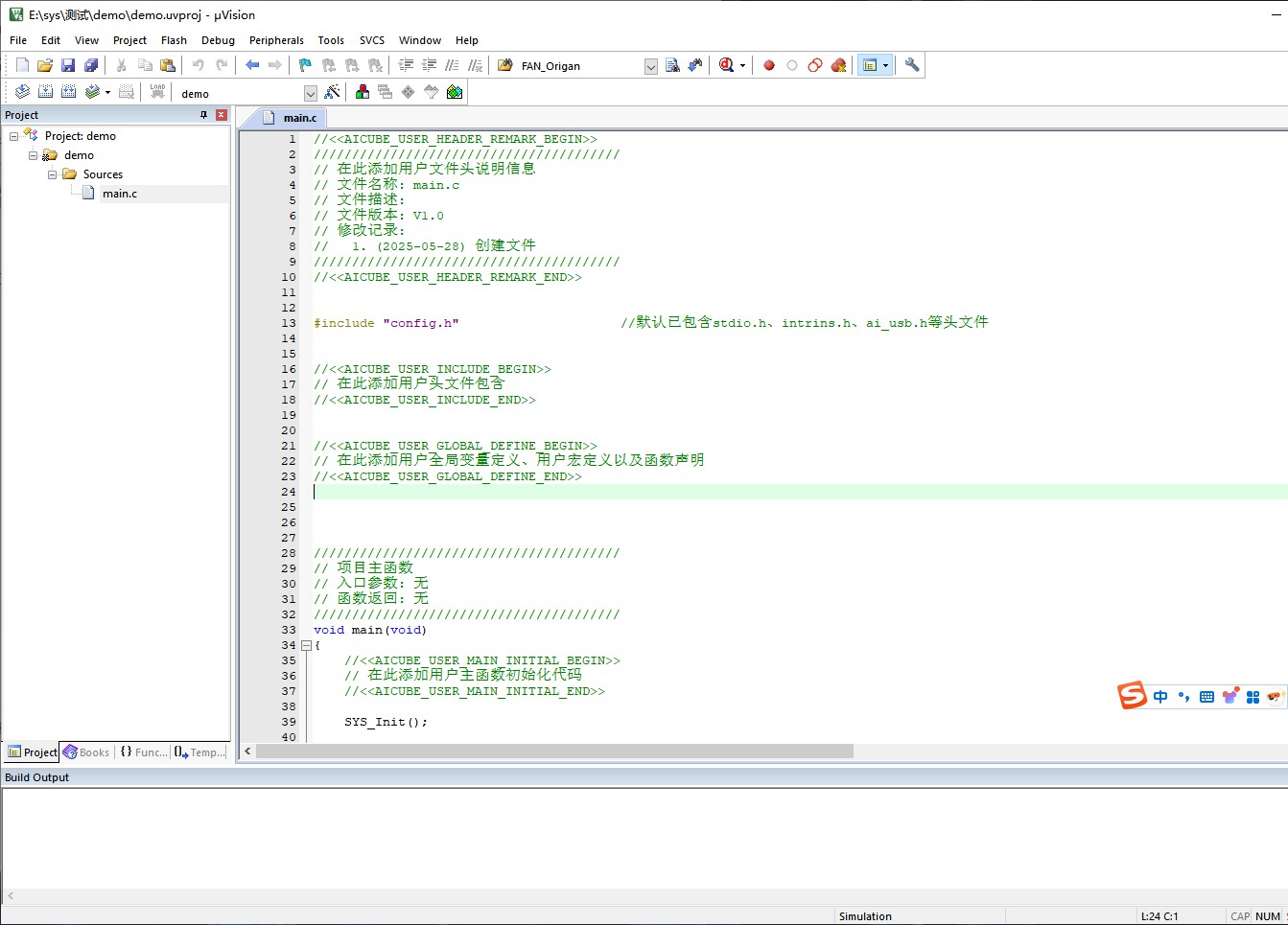Click the editor scroll-left arrow

[x=247, y=752]
